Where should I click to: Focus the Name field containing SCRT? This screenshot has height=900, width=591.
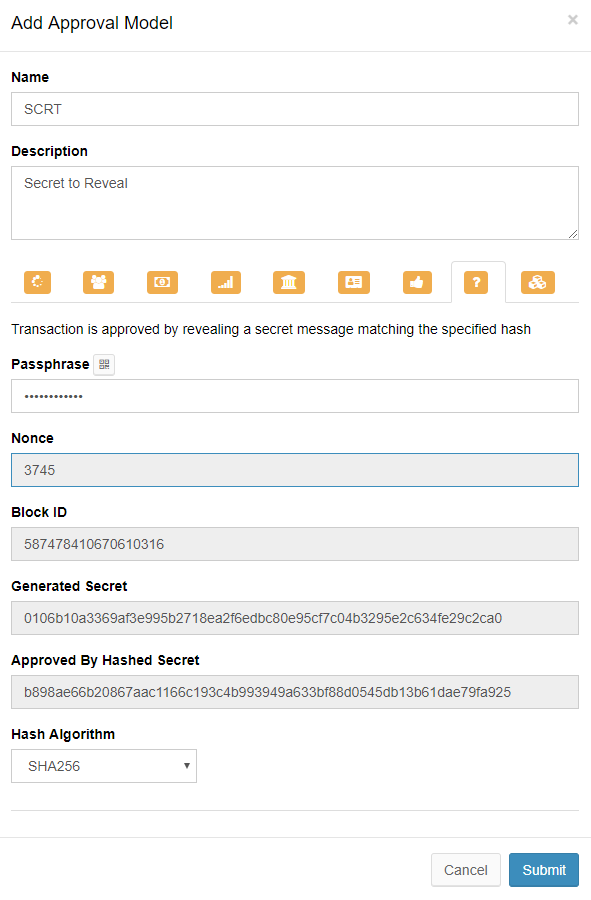click(x=295, y=109)
